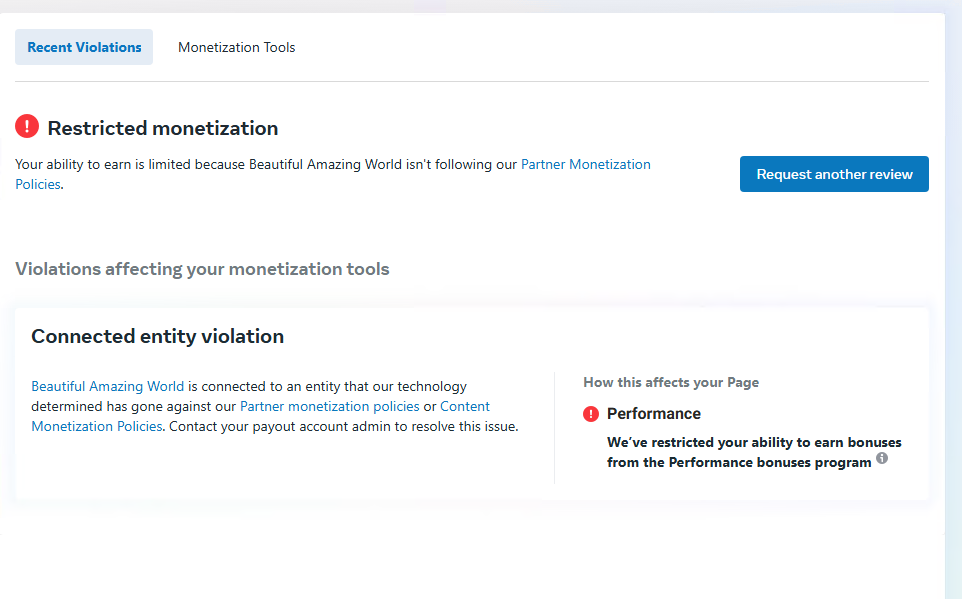
Task: Select the Performance label text
Action: pos(653,414)
